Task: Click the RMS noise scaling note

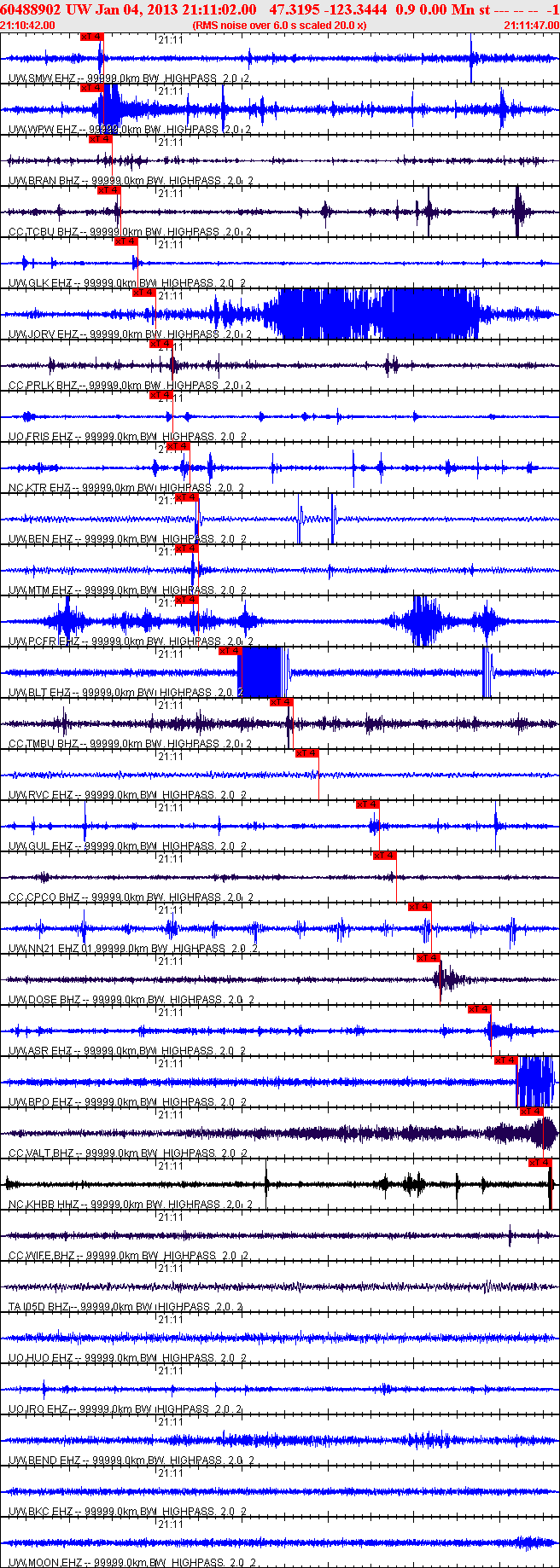Action: pos(280,26)
